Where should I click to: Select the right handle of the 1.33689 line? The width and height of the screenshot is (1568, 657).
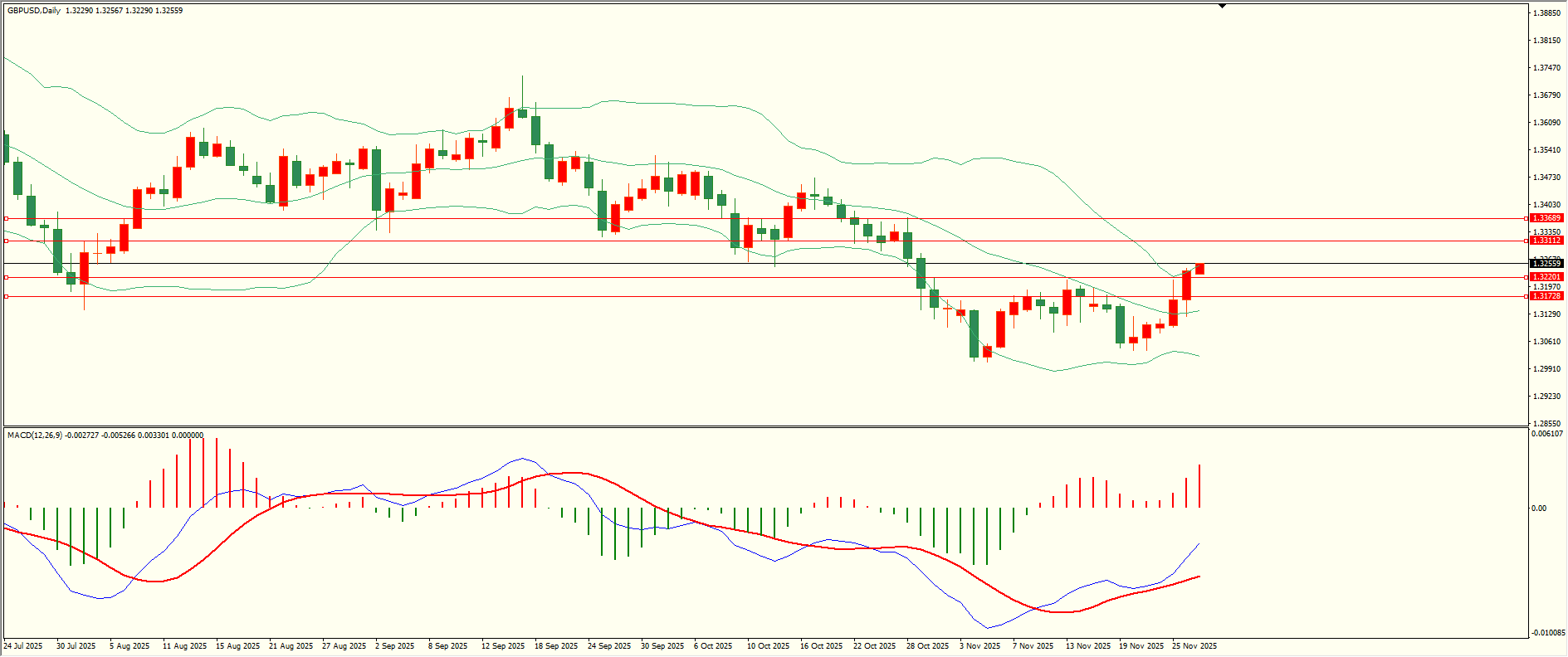[1526, 218]
